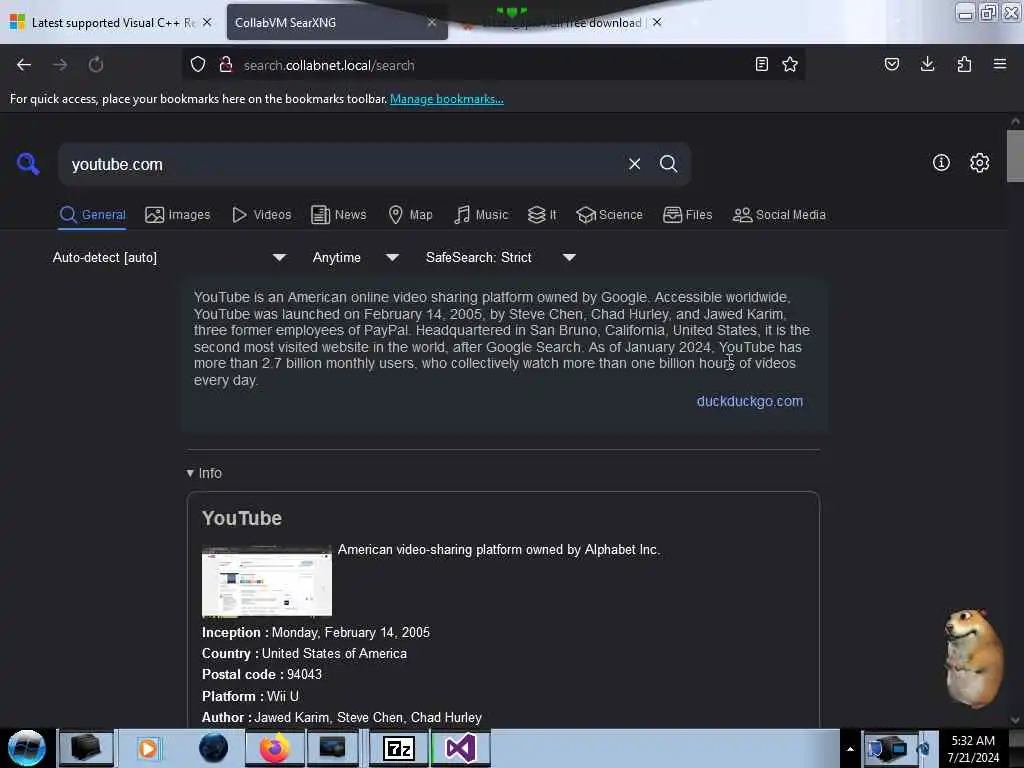Go back with the browser back arrow
The width and height of the screenshot is (1024, 768).
tap(24, 65)
